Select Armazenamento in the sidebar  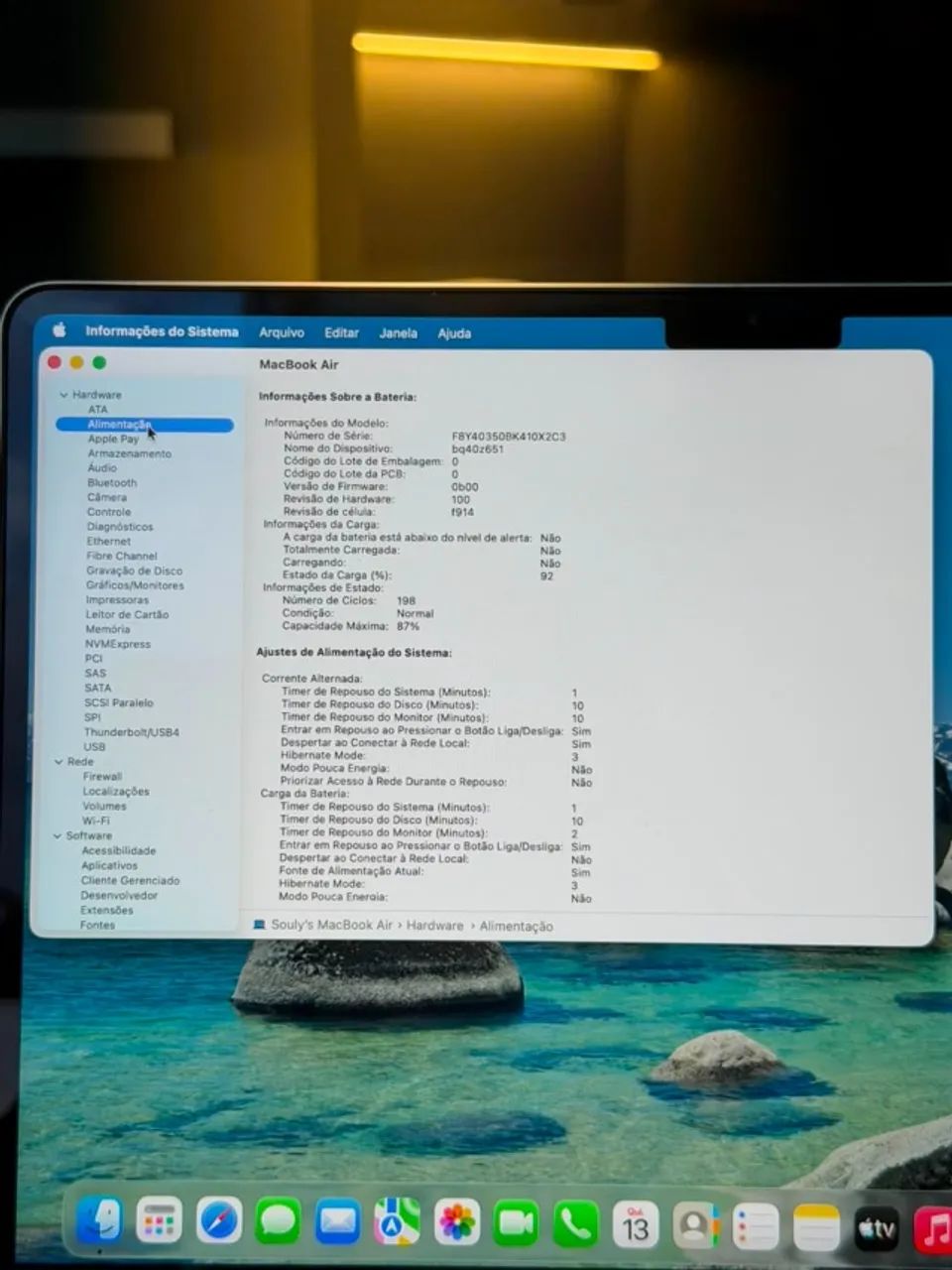(x=129, y=453)
